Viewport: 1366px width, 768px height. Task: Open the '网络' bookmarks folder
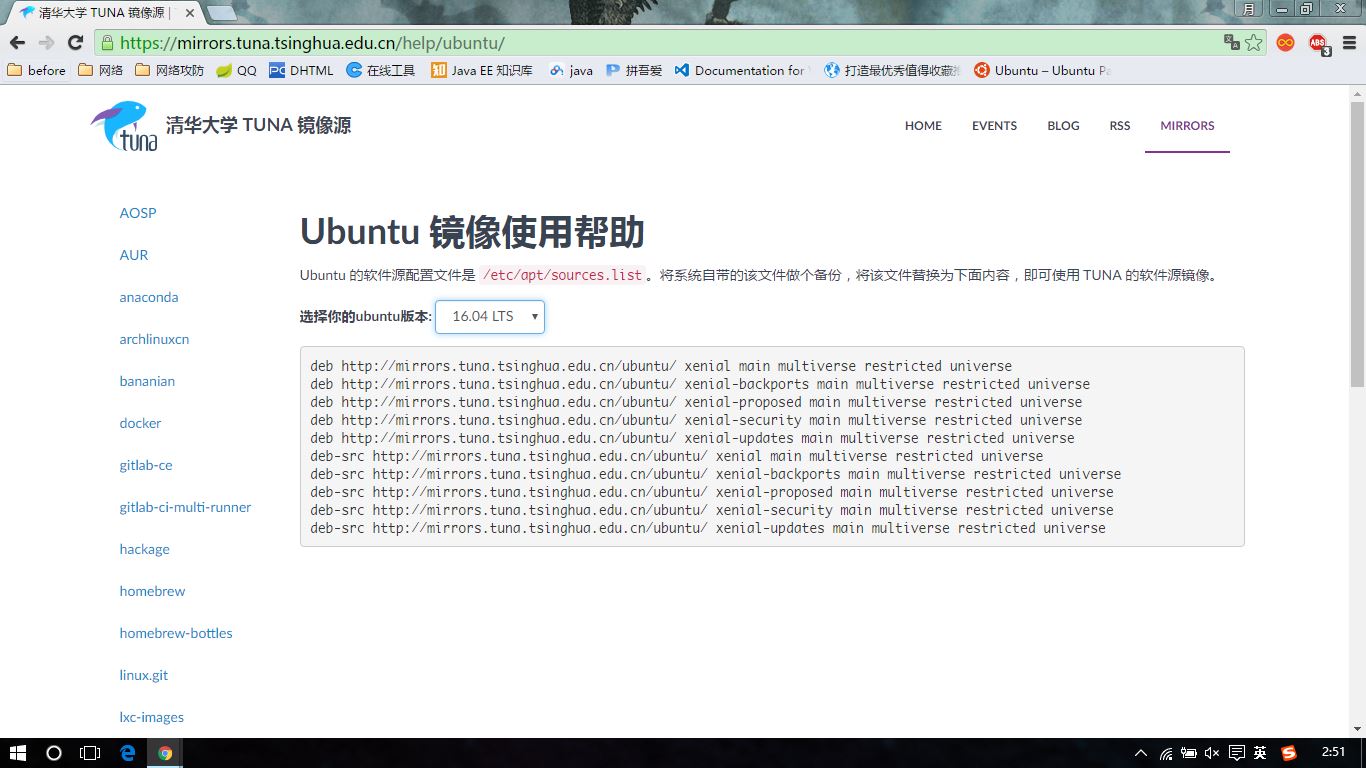pyautogui.click(x=101, y=70)
